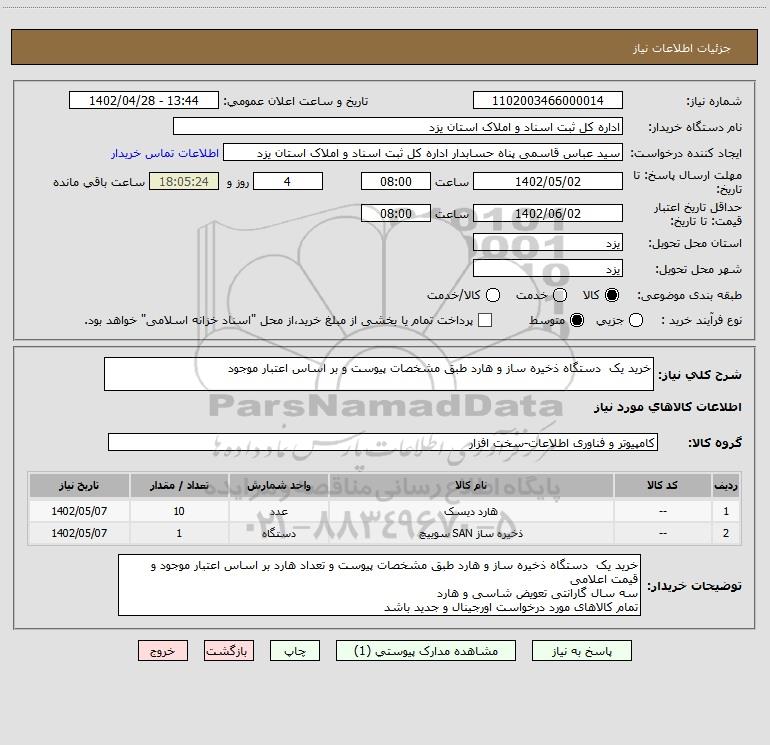Click the response deadline time 08:00 field

pos(396,181)
